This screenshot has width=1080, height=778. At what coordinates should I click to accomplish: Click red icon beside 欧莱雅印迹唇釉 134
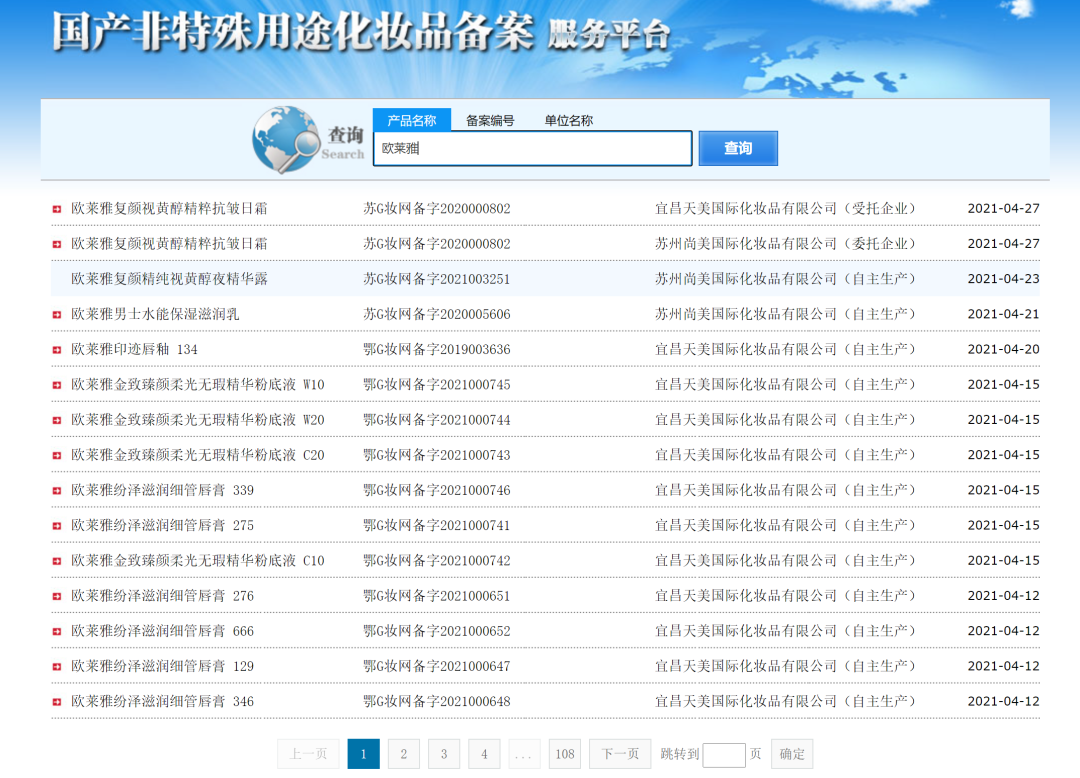57,350
